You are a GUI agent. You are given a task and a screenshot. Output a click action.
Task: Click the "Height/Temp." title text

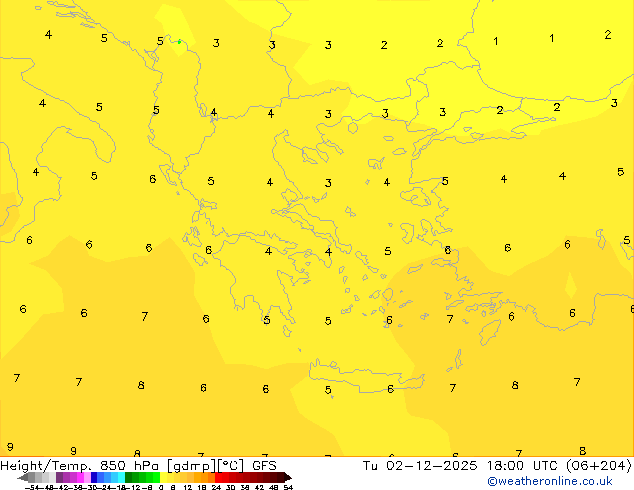(46, 466)
